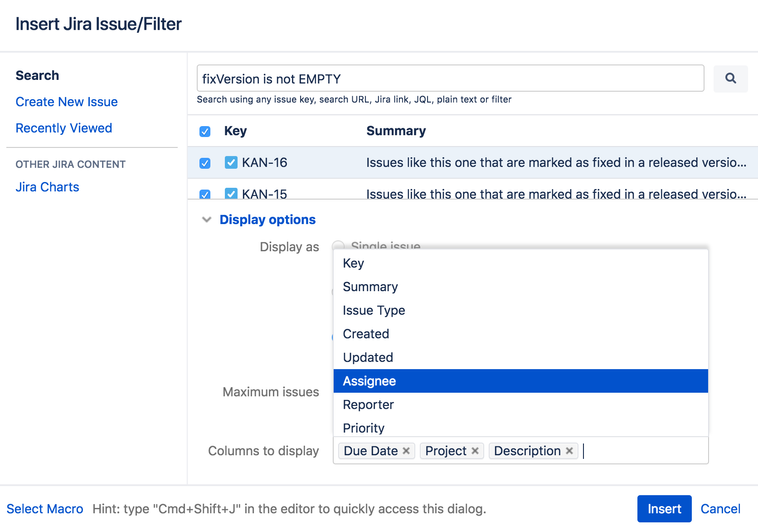The width and height of the screenshot is (758, 527).
Task: Click the KAN-16 issue key
Action: click(x=264, y=162)
